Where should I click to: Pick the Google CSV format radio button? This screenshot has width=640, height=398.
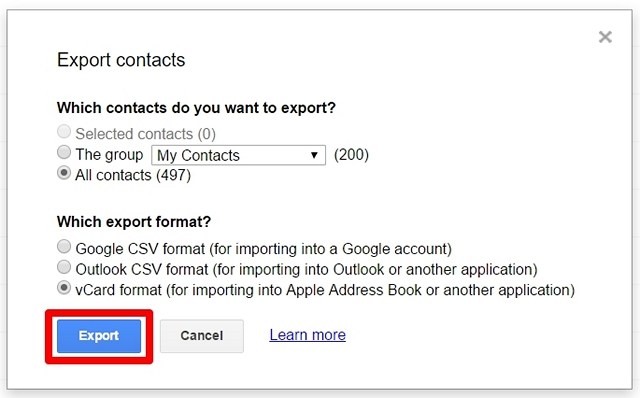pos(64,247)
